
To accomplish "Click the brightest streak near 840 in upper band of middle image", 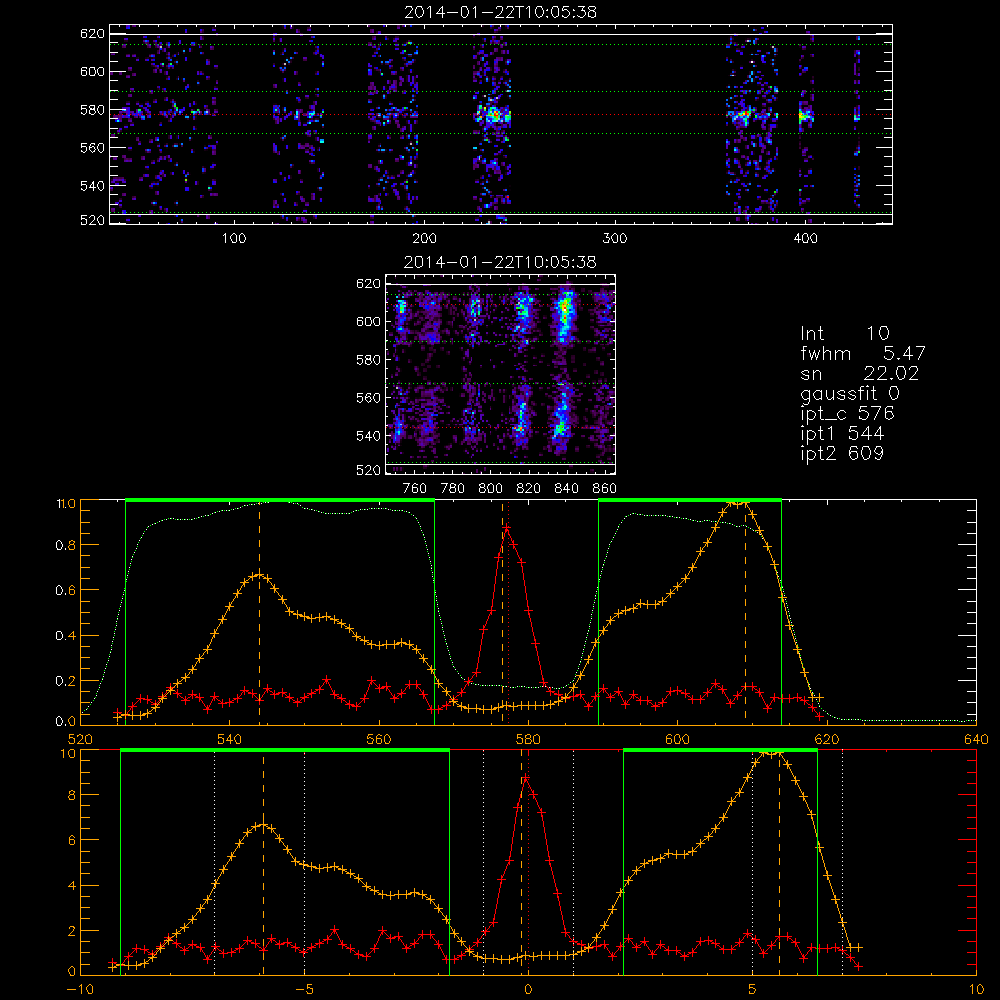I will (563, 312).
